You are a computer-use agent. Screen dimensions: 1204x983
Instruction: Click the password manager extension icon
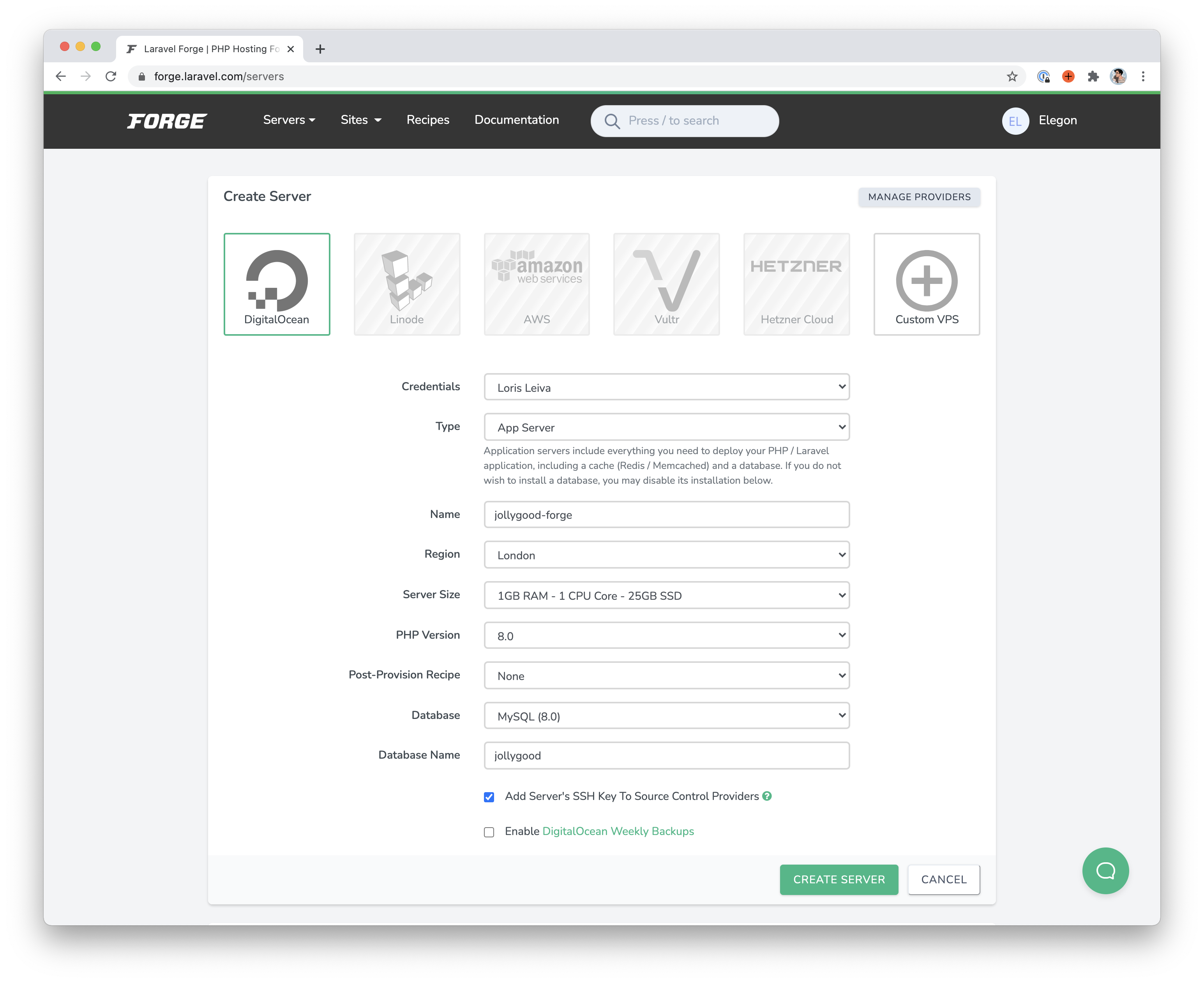coord(1043,76)
